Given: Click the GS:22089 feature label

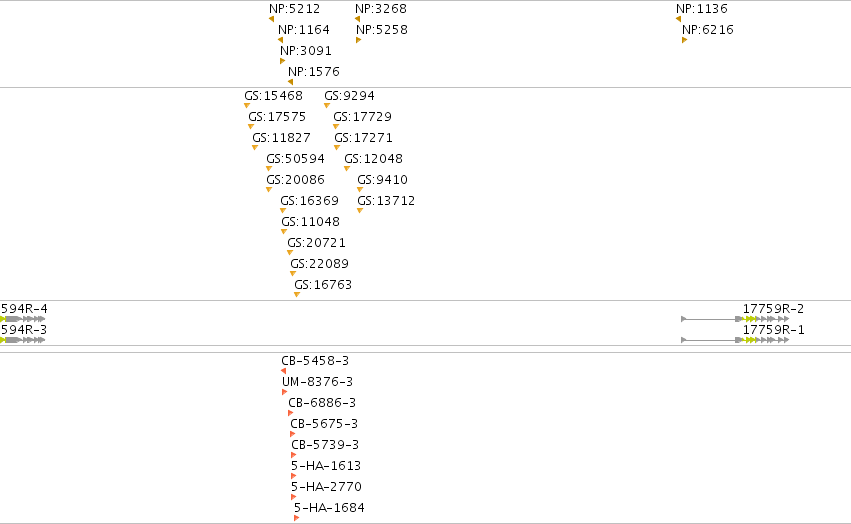Looking at the screenshot, I should [320, 264].
